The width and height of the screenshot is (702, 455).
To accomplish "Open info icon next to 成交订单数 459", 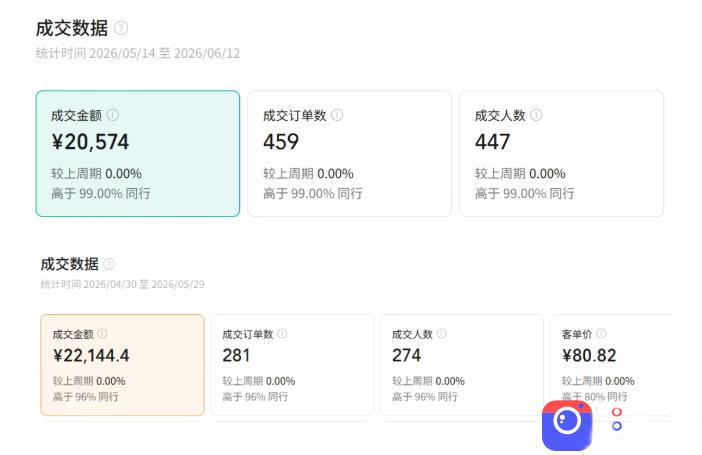I will (337, 115).
